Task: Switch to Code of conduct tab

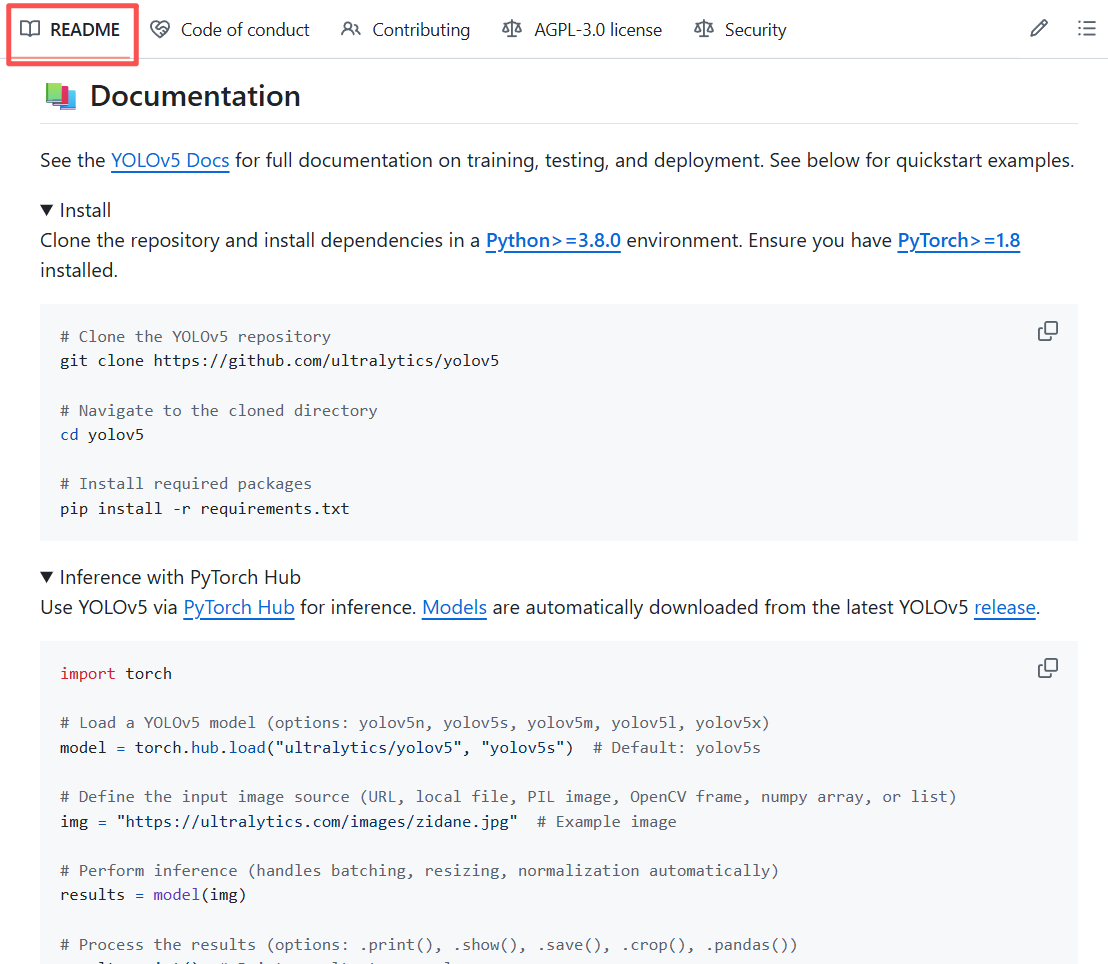Action: click(230, 30)
